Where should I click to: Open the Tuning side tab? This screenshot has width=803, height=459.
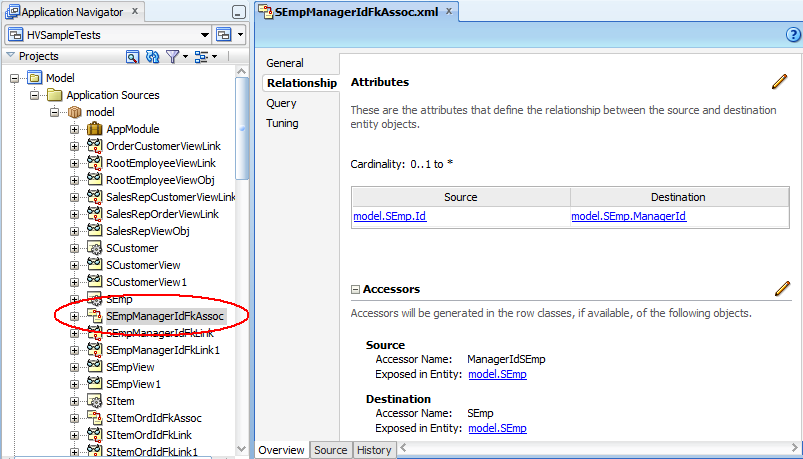pyautogui.click(x=282, y=123)
